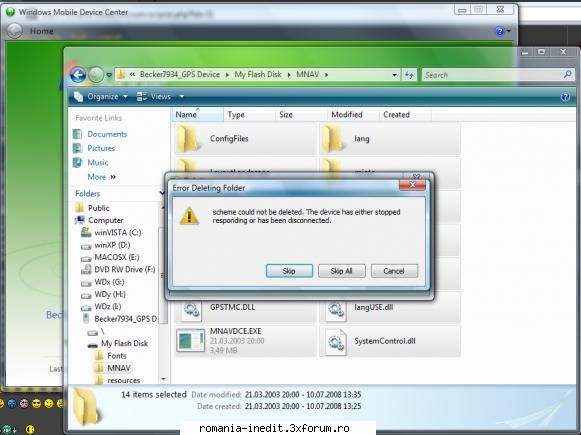Viewport: 581px width, 435px height.
Task: Open the recent pages dropdown beside Forward
Action: 109,75
